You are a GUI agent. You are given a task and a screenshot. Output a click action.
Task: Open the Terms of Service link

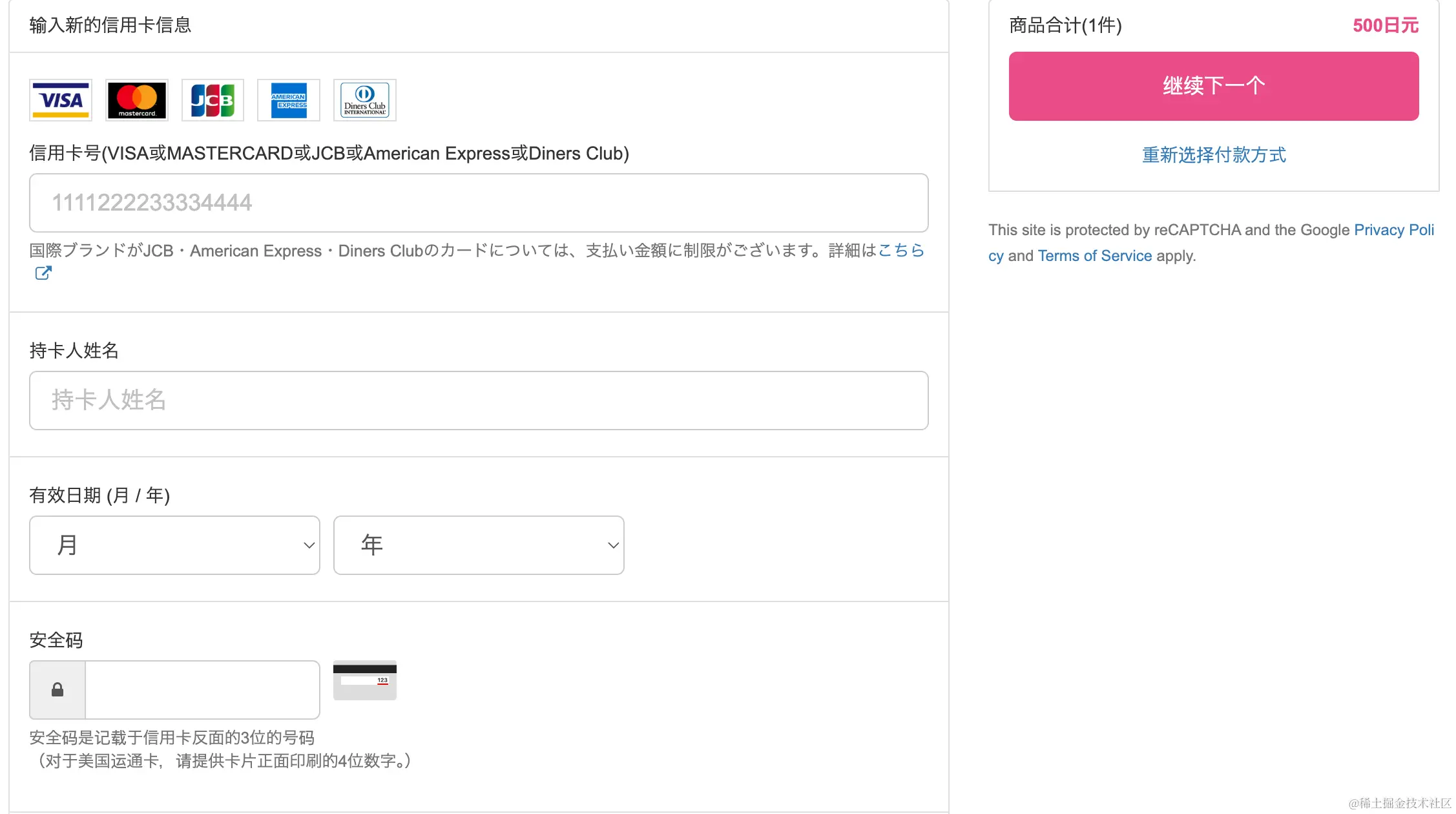pyautogui.click(x=1095, y=256)
